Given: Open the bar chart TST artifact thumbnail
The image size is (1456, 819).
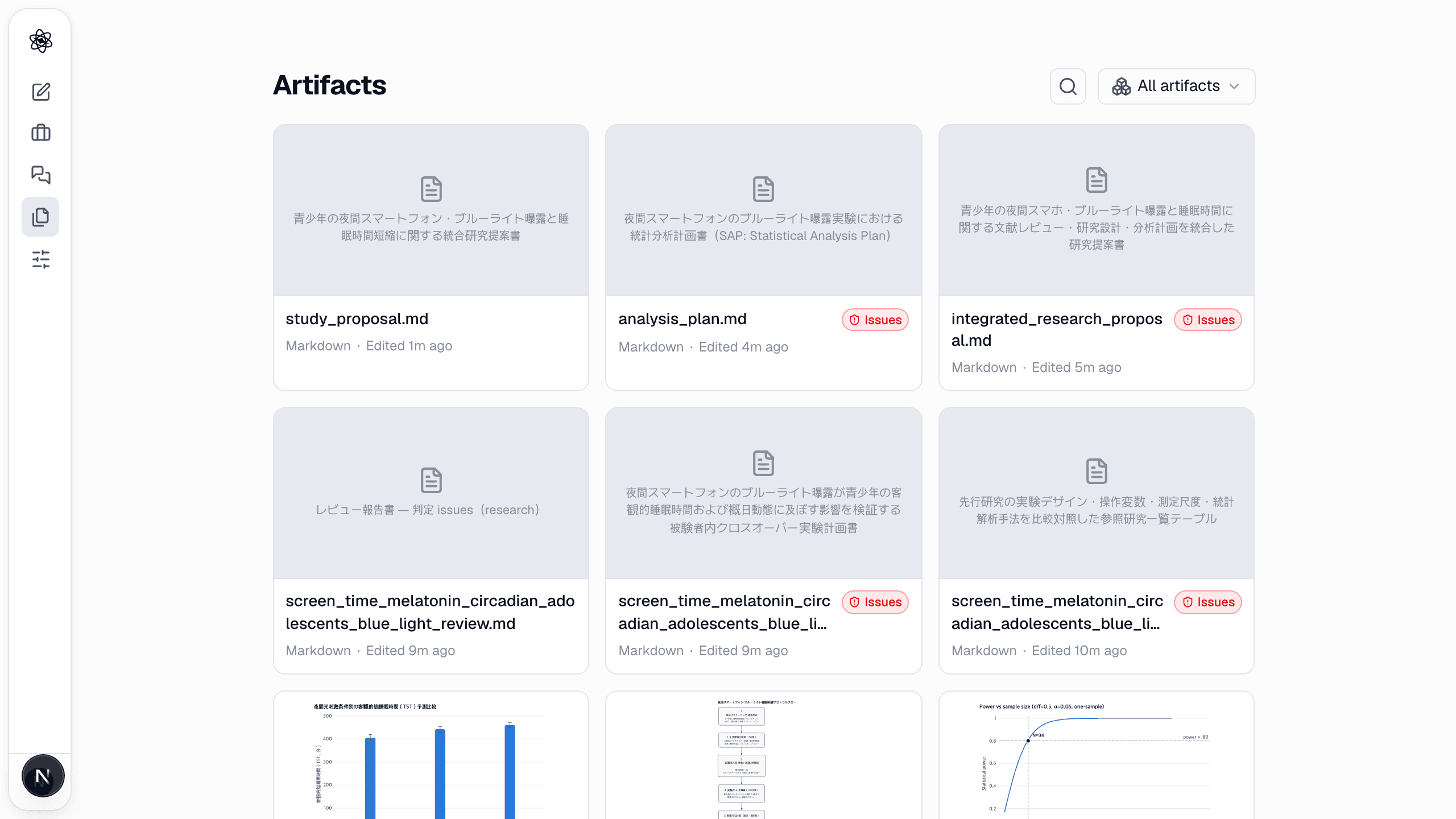Looking at the screenshot, I should (x=431, y=755).
